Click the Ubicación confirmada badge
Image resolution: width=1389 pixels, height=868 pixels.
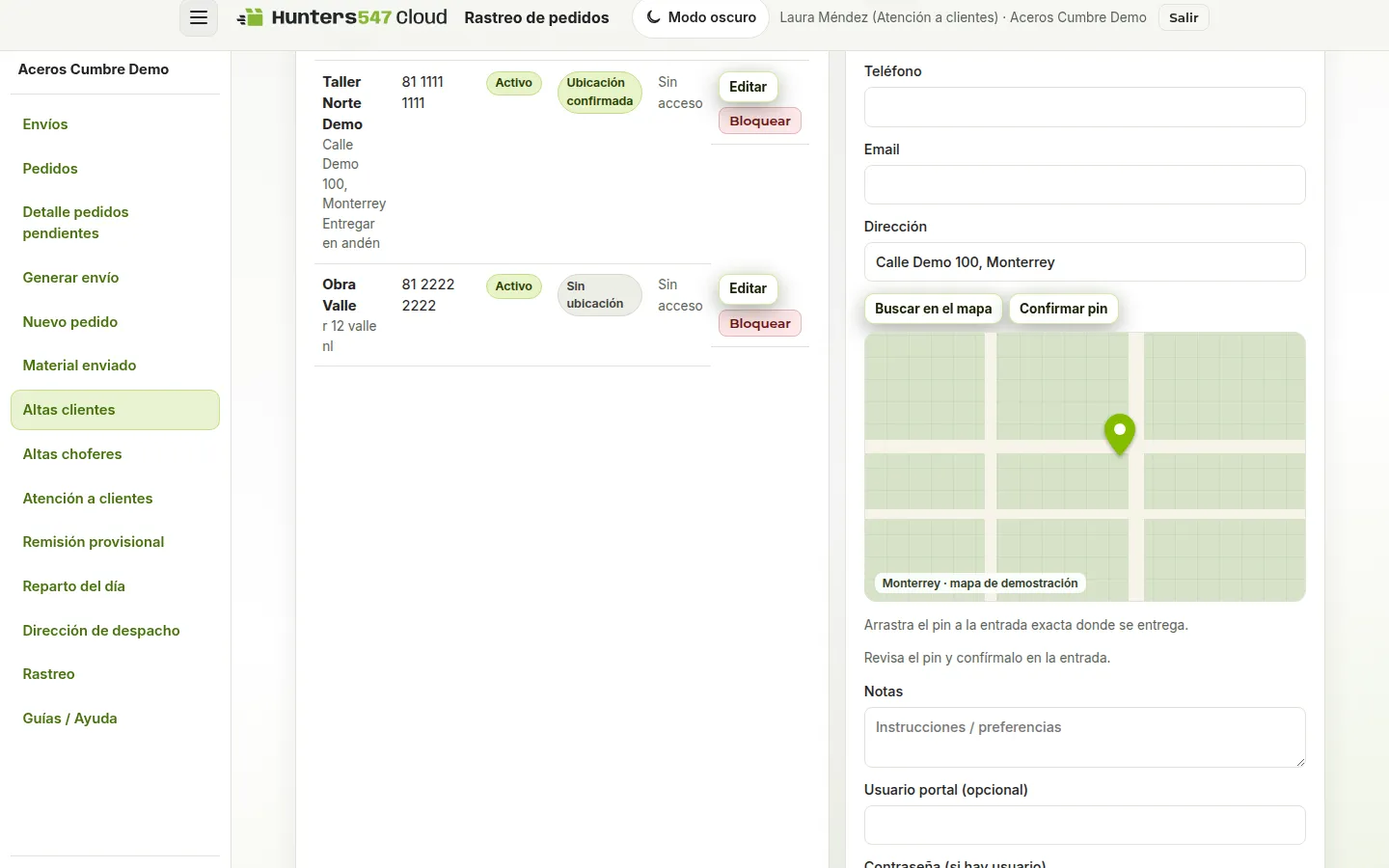coord(600,93)
